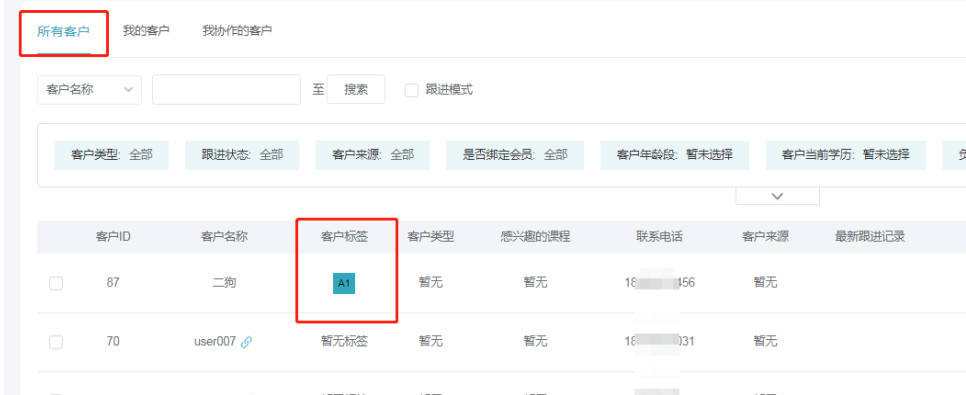Select the checkbox for customer 87

(56, 283)
